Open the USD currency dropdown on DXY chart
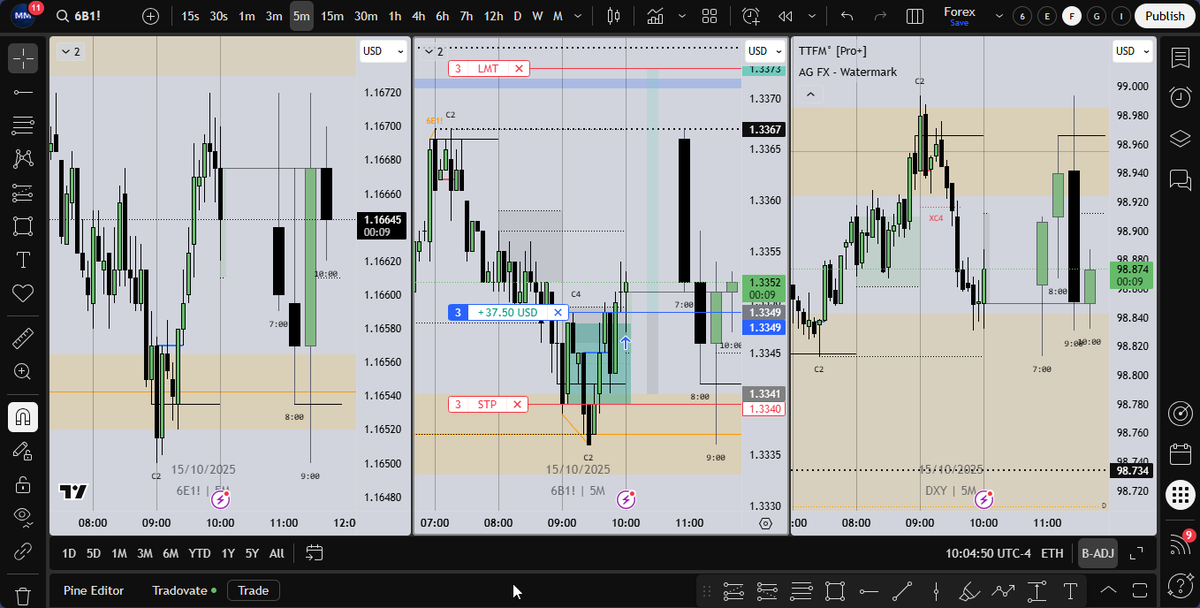The height and width of the screenshot is (608, 1200). [x=1131, y=51]
